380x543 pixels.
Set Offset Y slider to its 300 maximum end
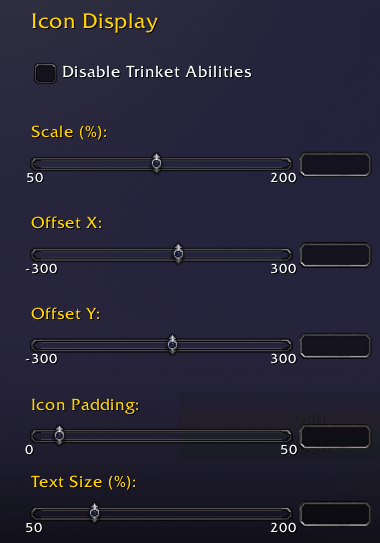click(288, 345)
